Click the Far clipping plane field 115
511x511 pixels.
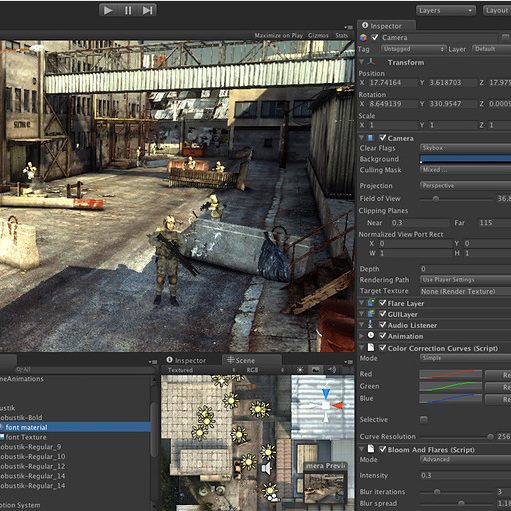[494, 223]
